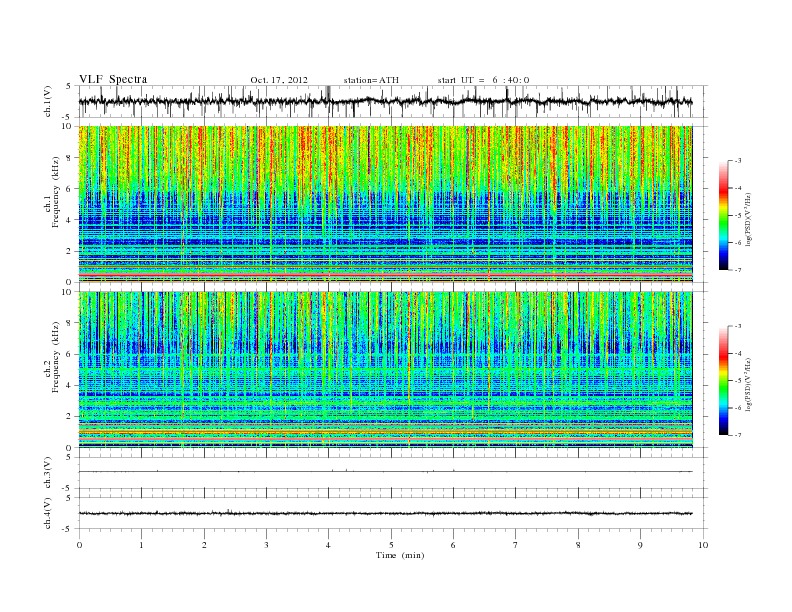Click inside the ch.1 spectrogram panel
Image resolution: width=792 pixels, height=612 pixels.
385,204
